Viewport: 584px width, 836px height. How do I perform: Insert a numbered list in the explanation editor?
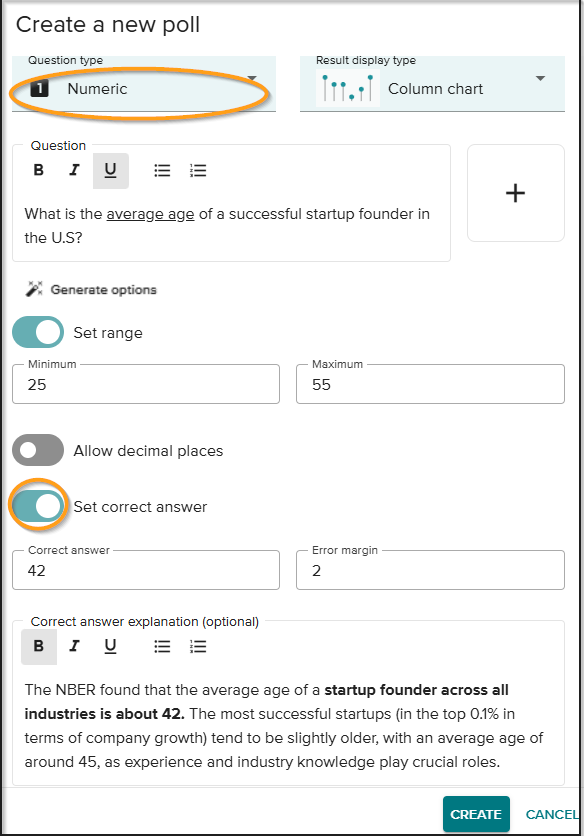tap(198, 646)
